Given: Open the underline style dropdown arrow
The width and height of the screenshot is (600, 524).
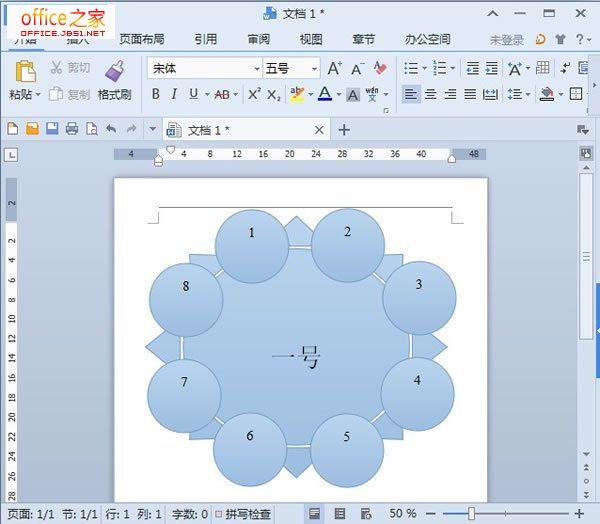Looking at the screenshot, I should tap(207, 94).
